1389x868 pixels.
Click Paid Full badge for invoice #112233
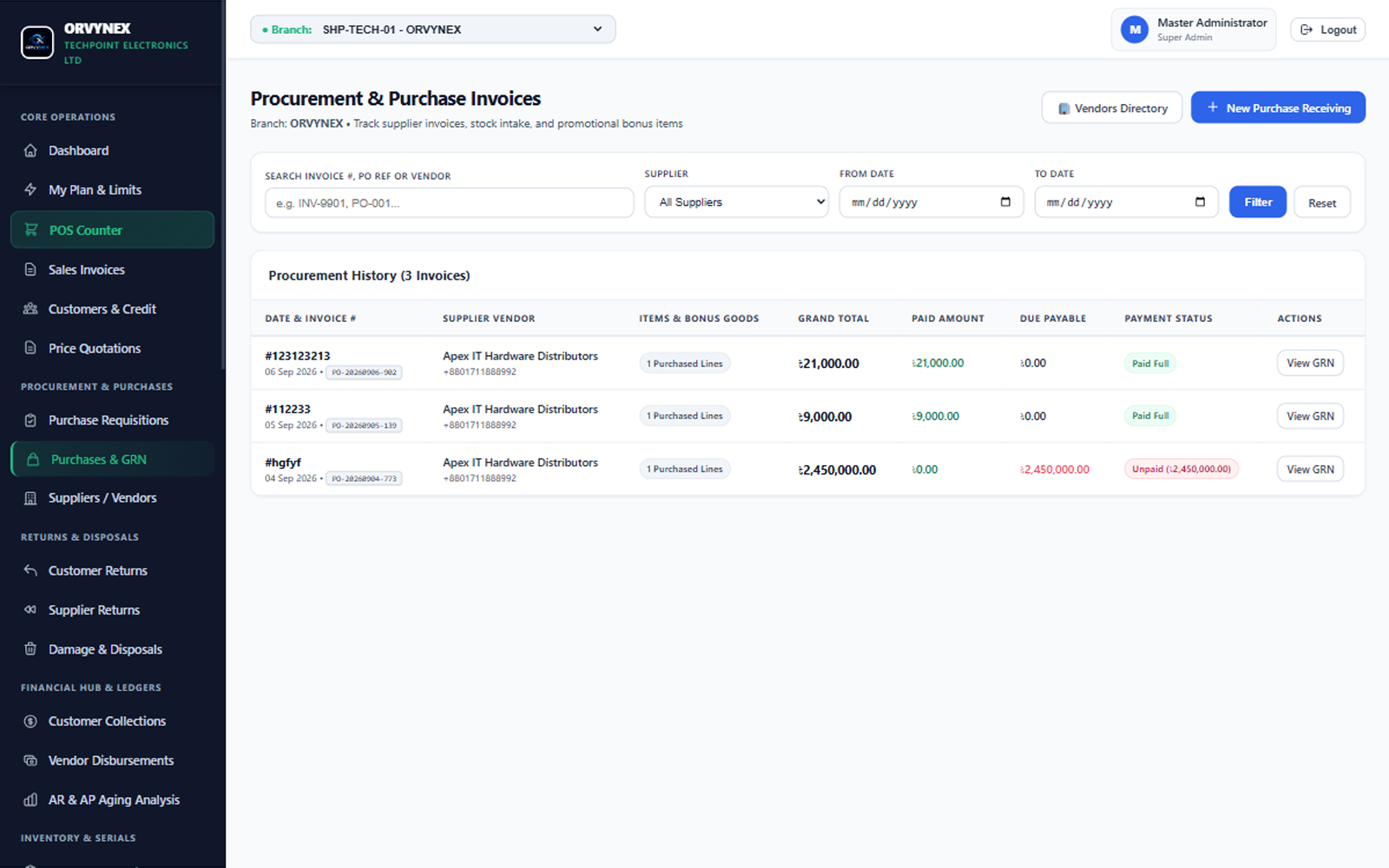pos(1150,416)
